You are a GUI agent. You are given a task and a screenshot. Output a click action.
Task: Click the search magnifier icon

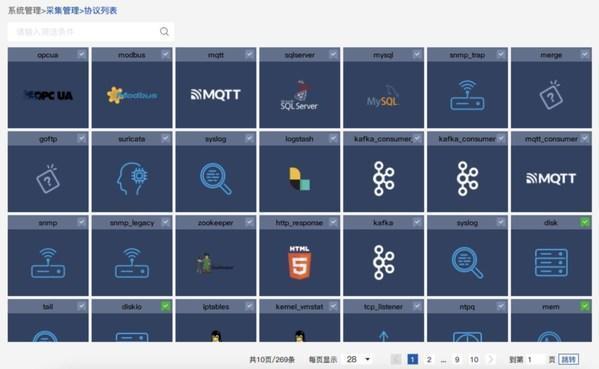pos(164,31)
